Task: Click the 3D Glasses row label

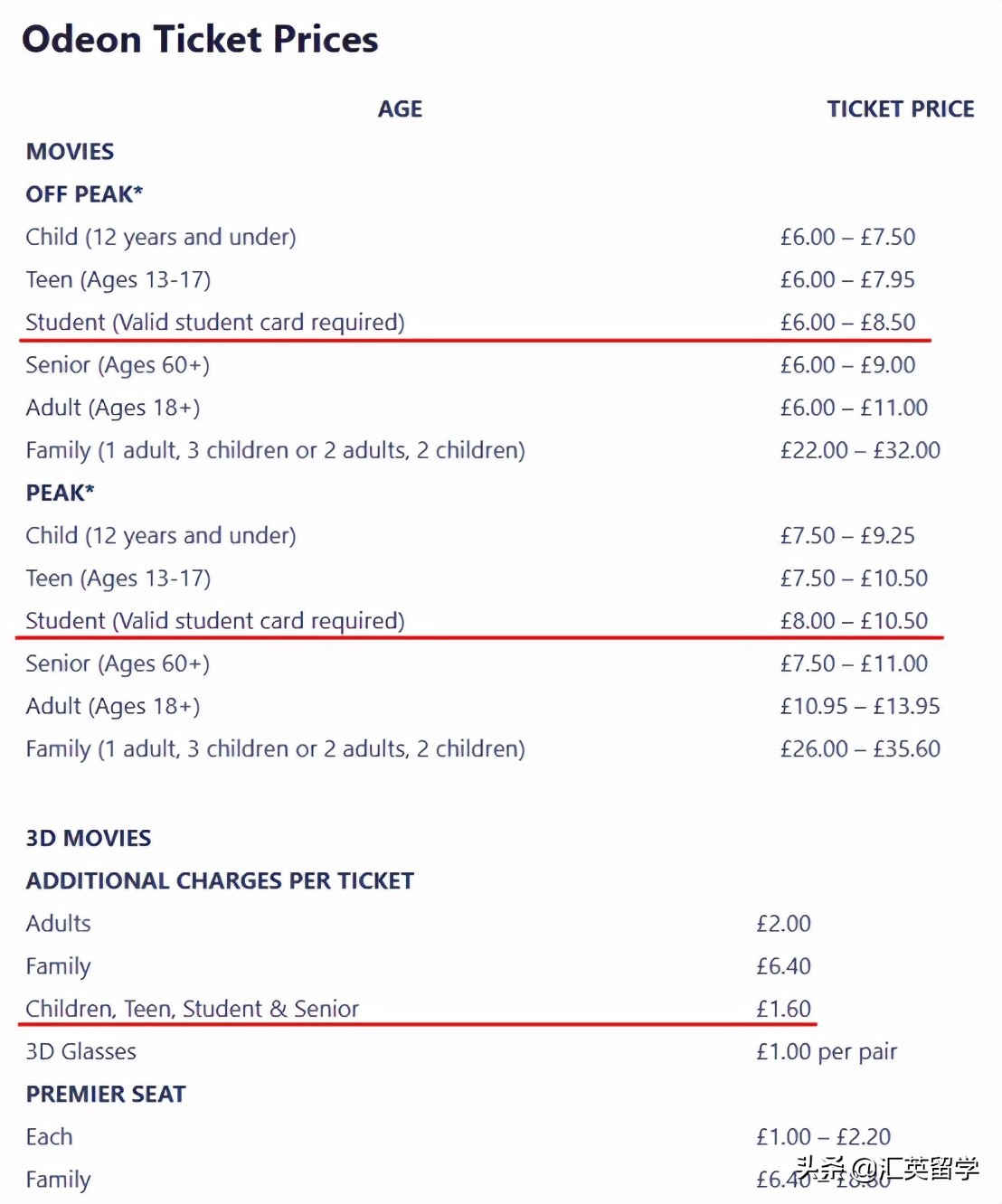Action: [80, 1051]
